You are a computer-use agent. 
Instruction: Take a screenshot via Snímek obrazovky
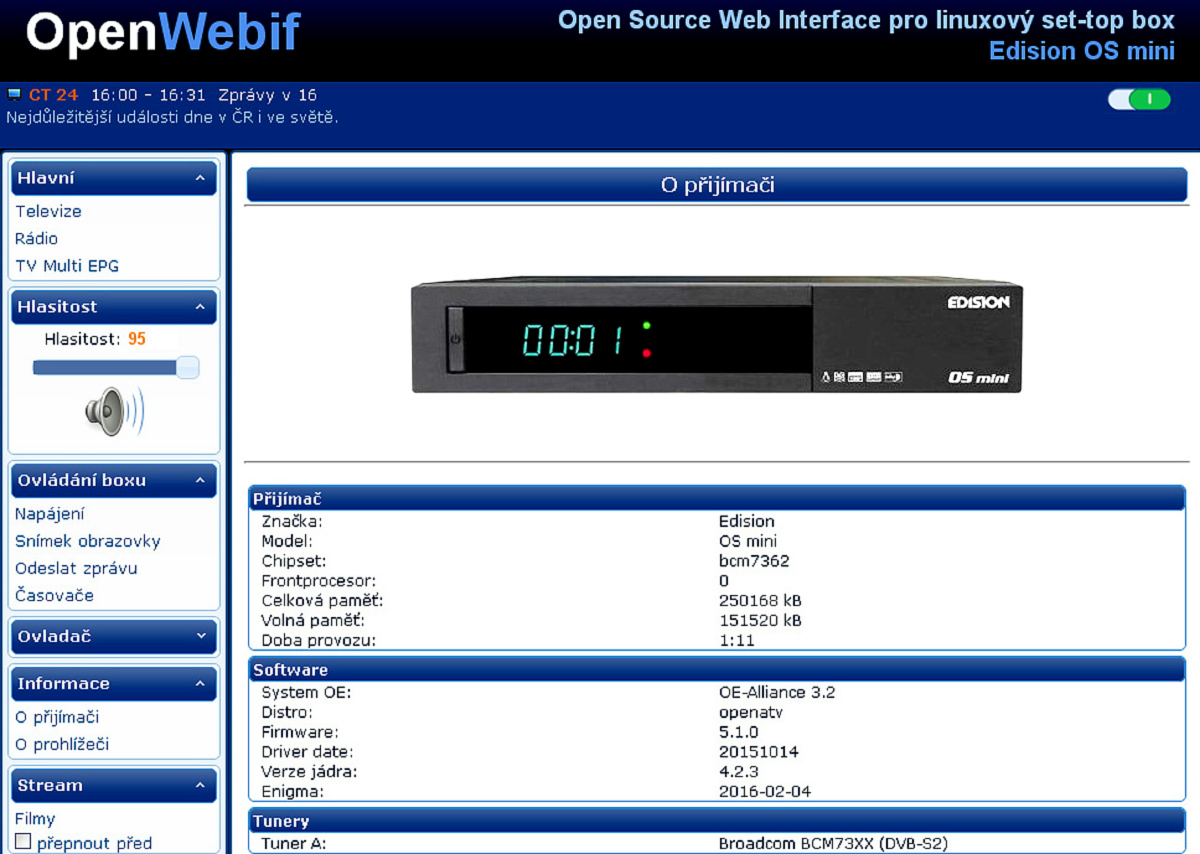[87, 541]
